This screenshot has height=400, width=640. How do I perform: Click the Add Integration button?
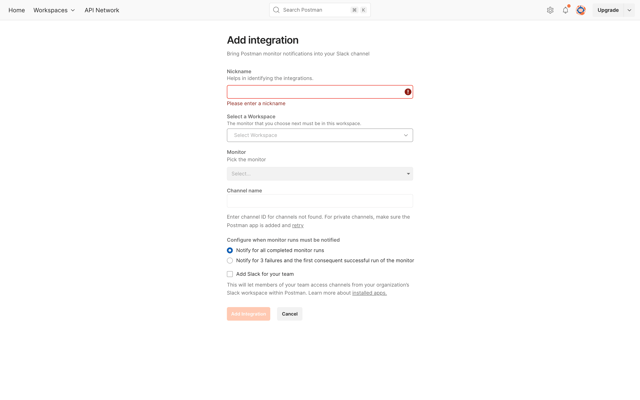click(248, 314)
